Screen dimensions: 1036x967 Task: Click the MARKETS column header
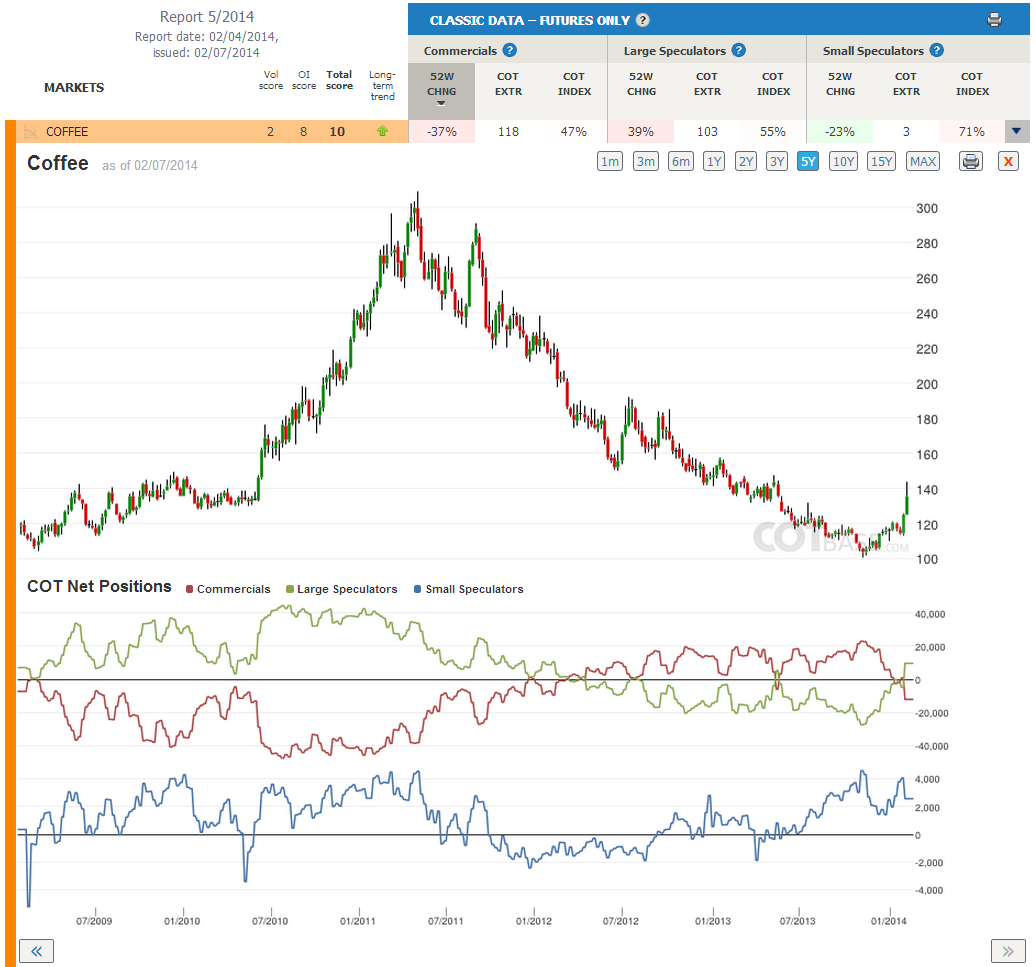click(x=74, y=87)
